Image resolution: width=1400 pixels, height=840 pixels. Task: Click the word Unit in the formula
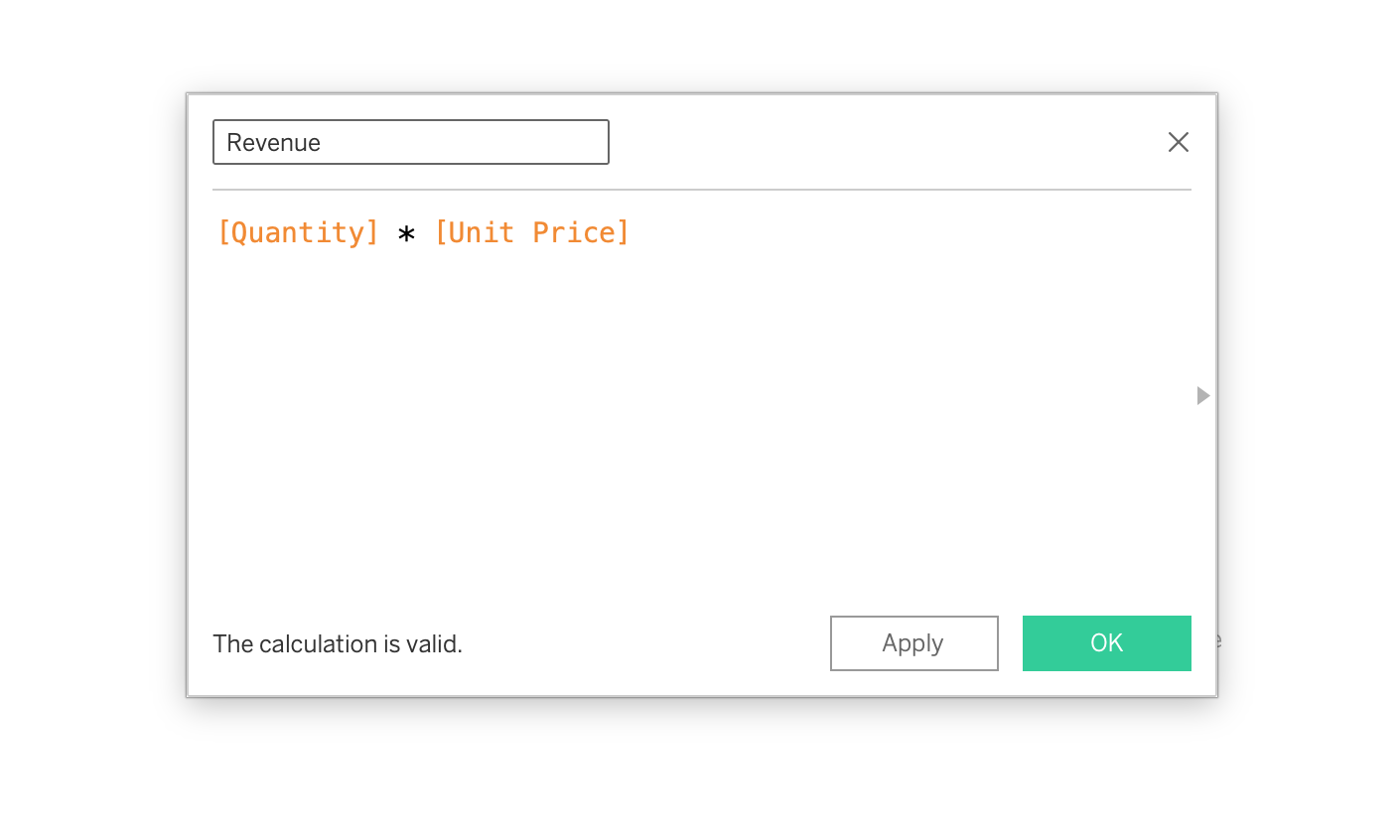482,232
